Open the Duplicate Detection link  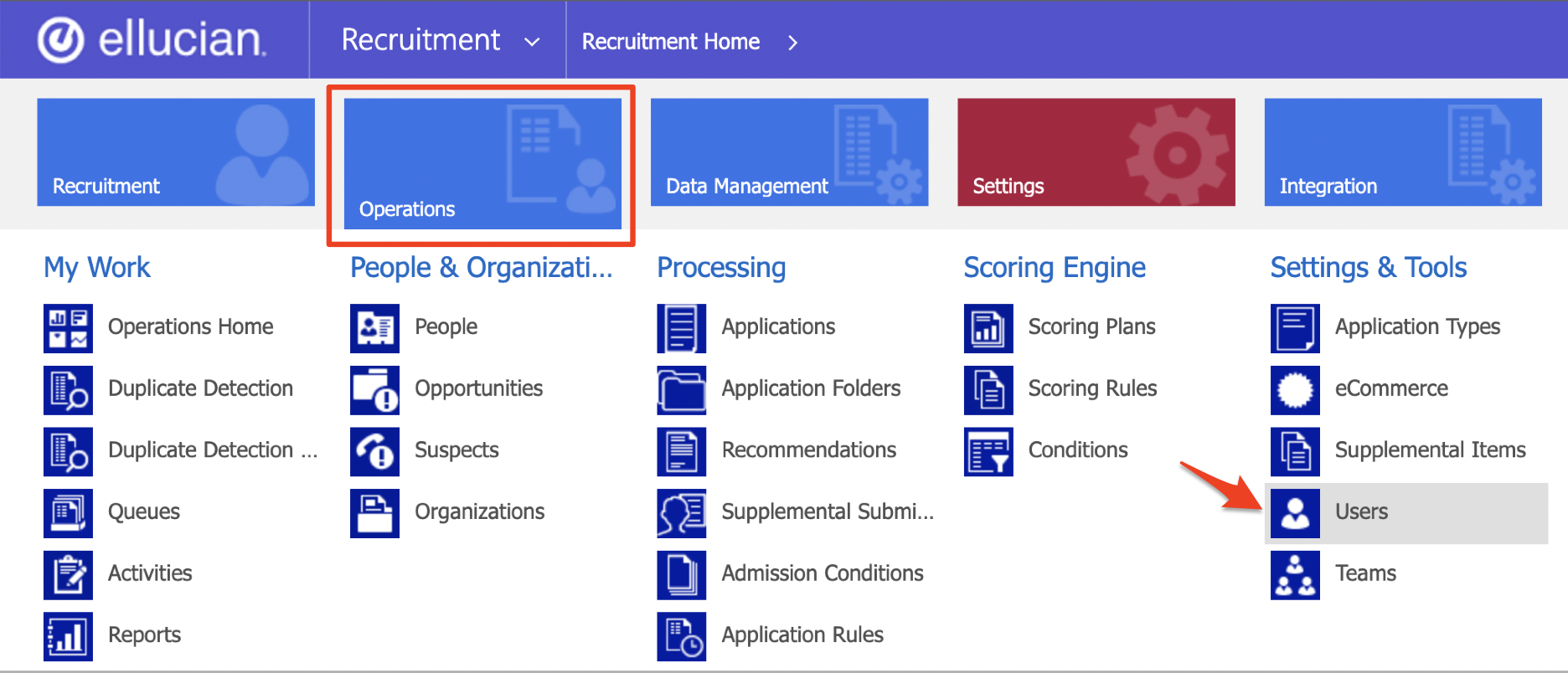[200, 388]
